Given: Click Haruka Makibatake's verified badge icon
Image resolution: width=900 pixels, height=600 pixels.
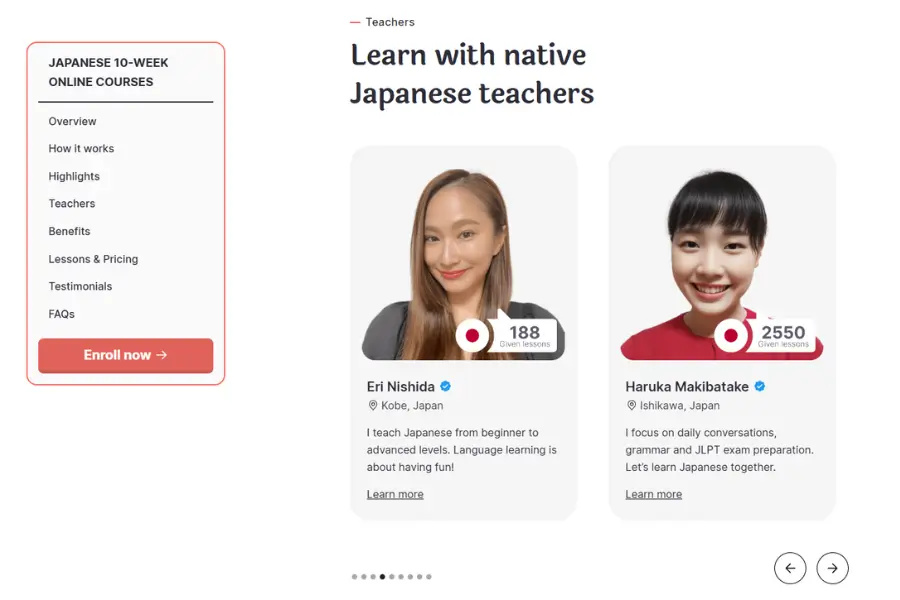Looking at the screenshot, I should tap(759, 386).
